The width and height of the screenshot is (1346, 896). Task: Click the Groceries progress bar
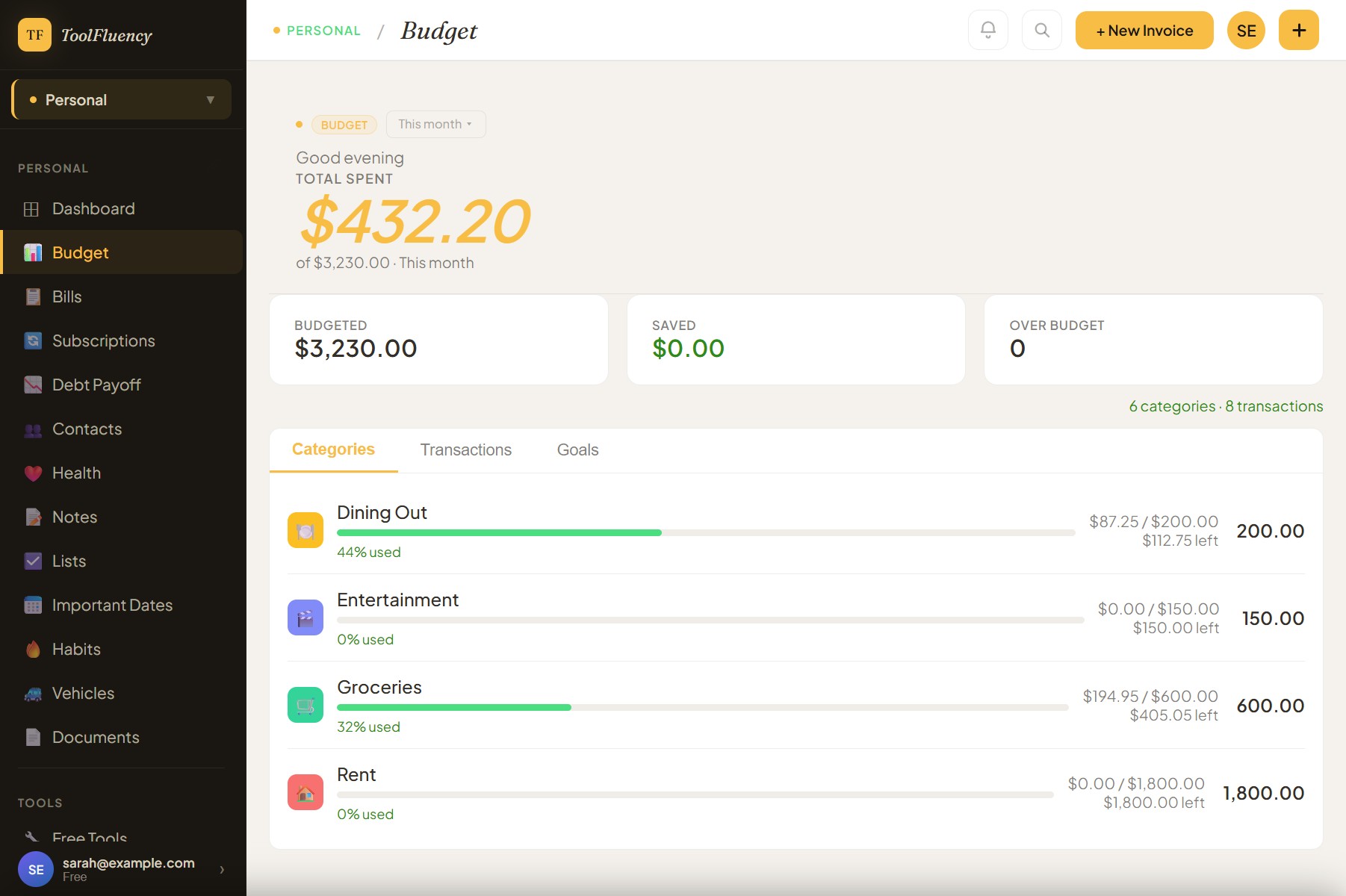point(702,707)
